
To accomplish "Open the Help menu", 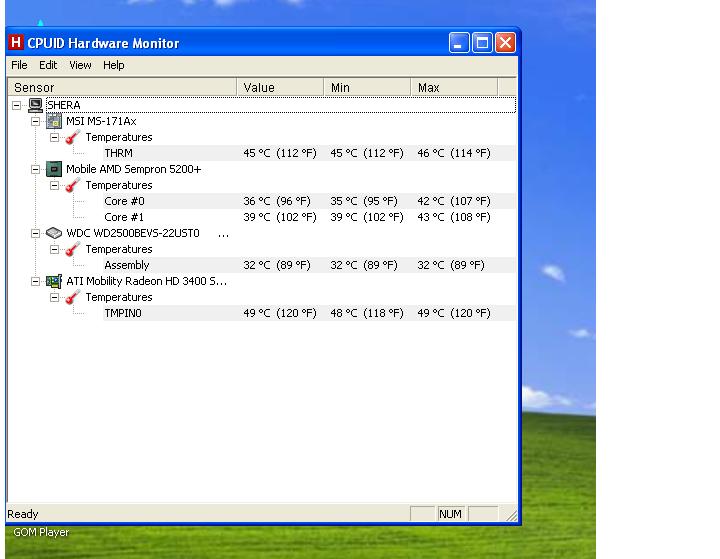I will 113,65.
